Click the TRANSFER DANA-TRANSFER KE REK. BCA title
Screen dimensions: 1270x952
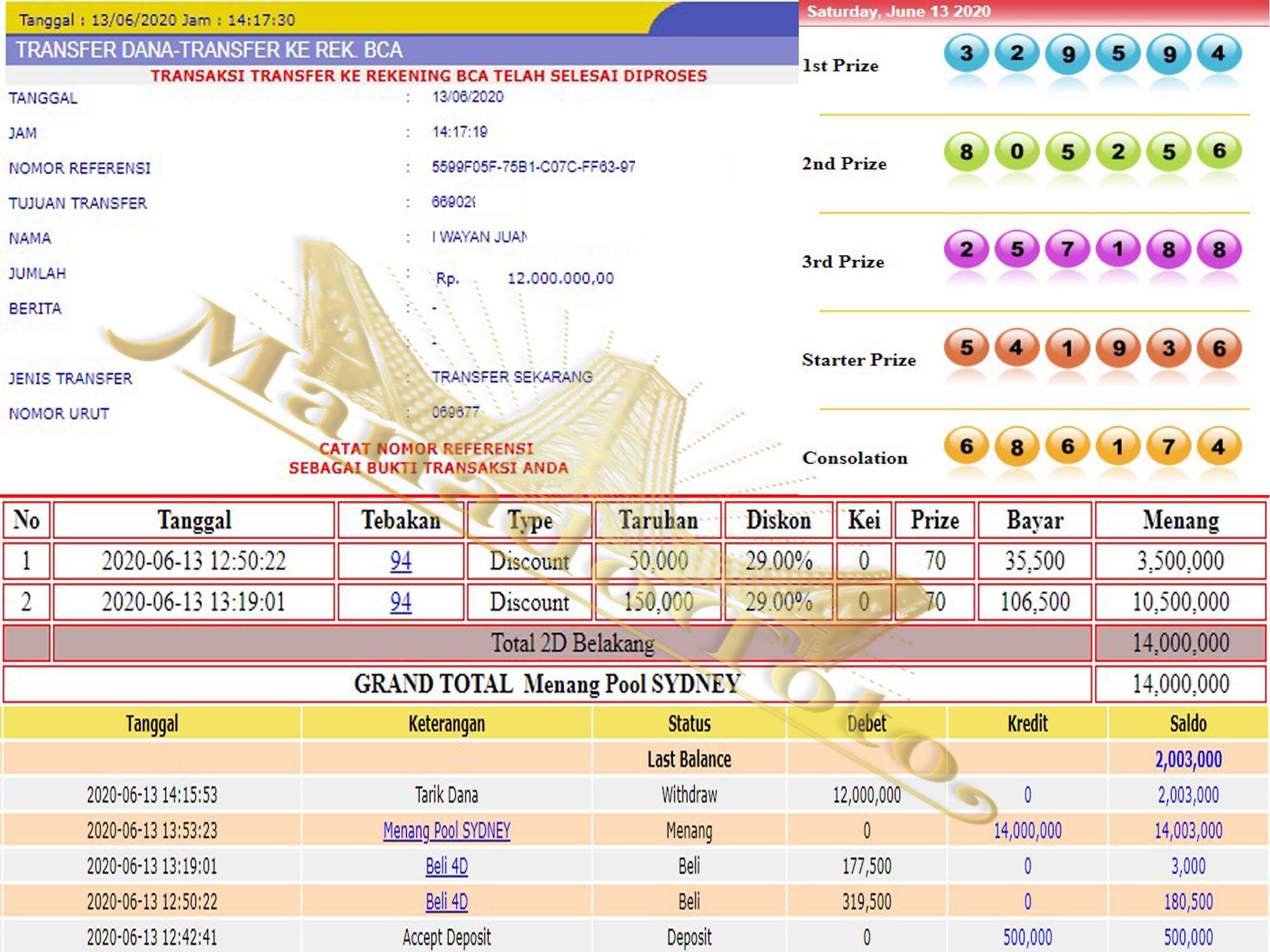[x=209, y=50]
